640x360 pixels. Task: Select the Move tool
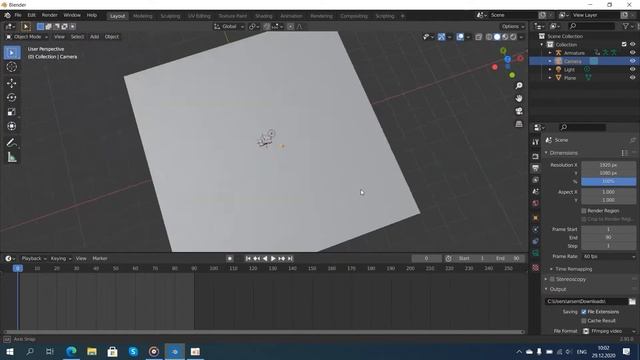tap(12, 83)
